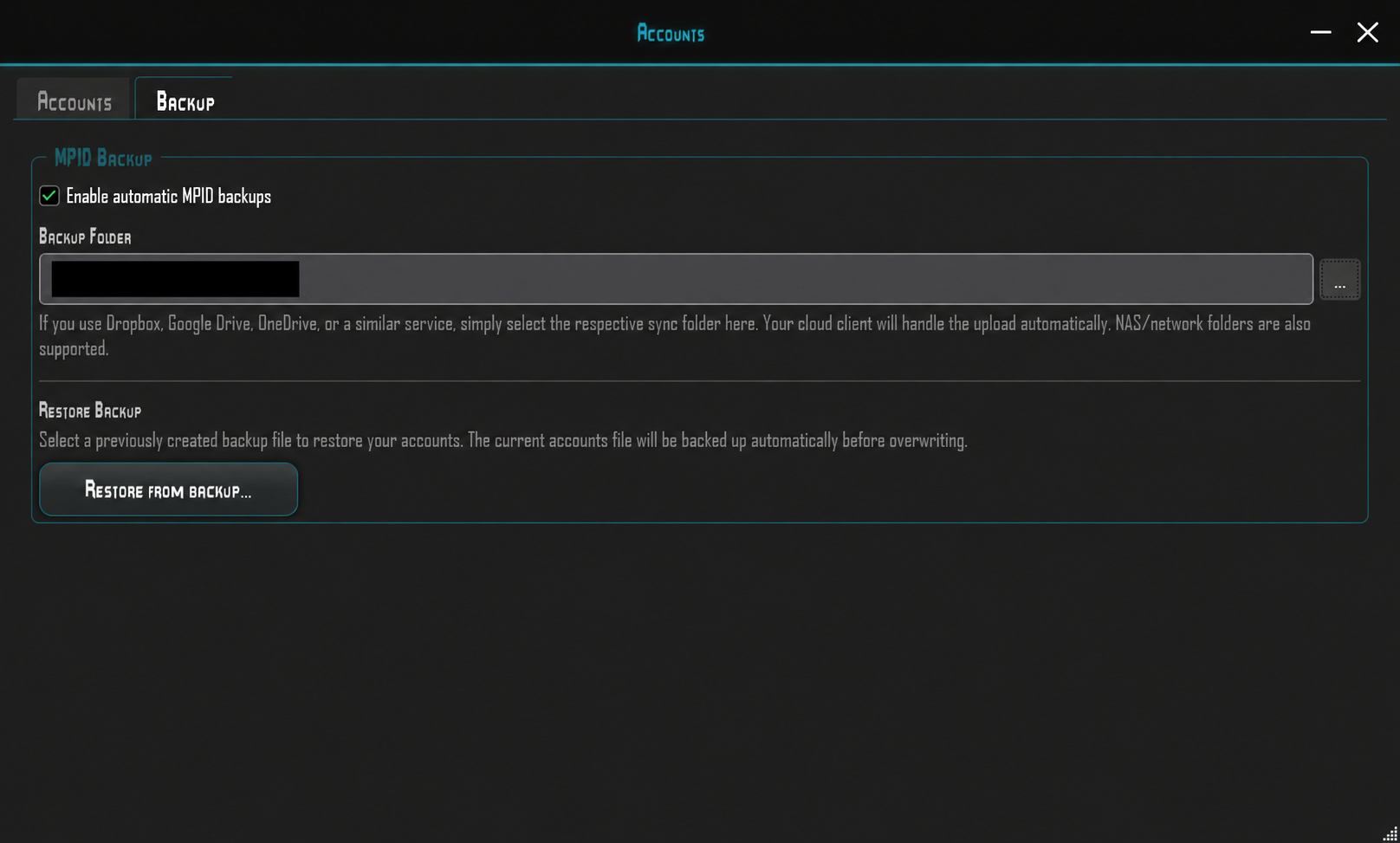Click the Accounts window title text
The image size is (1400, 843).
point(671,33)
